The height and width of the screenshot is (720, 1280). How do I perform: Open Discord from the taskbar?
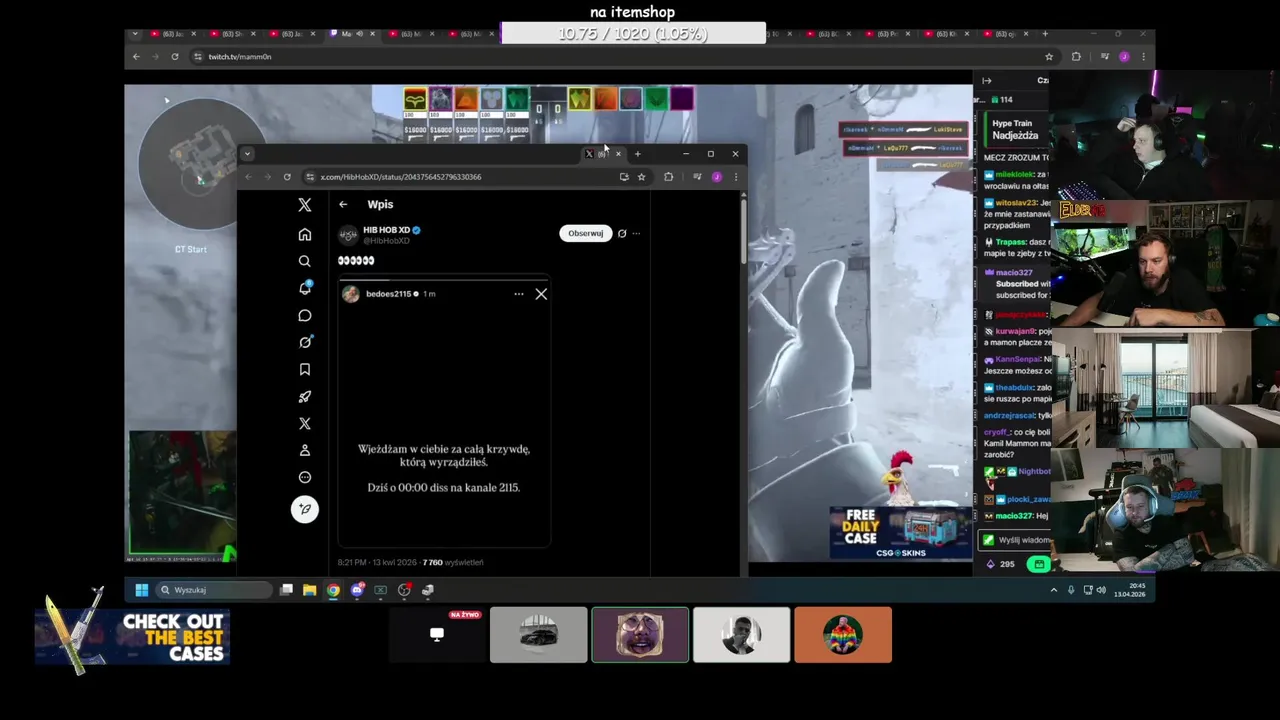click(x=357, y=590)
